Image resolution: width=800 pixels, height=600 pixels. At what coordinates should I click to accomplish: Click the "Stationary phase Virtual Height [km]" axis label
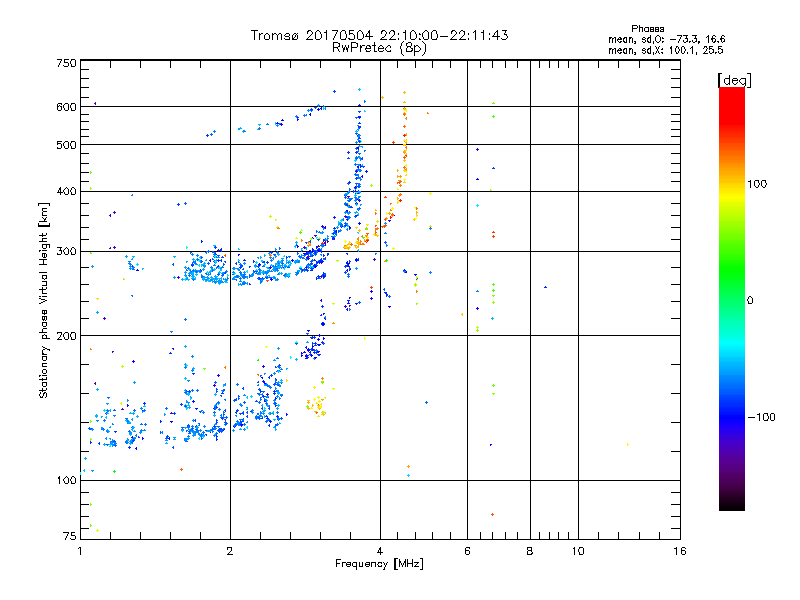(43, 300)
